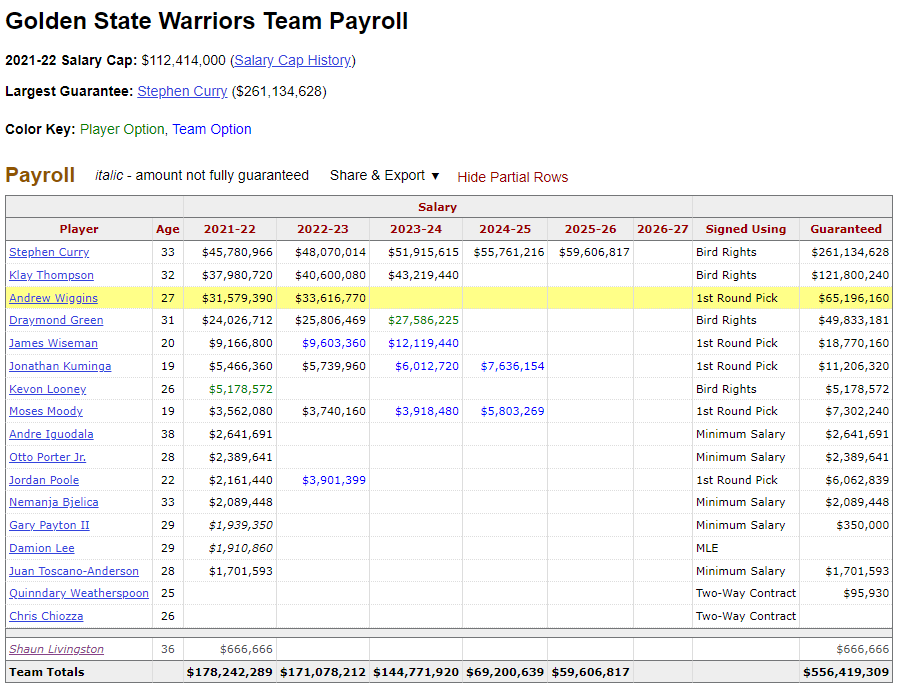Select Looney's player option $5,178,572 in 2021-22
Viewport: 901px width, 690px height.
click(241, 389)
